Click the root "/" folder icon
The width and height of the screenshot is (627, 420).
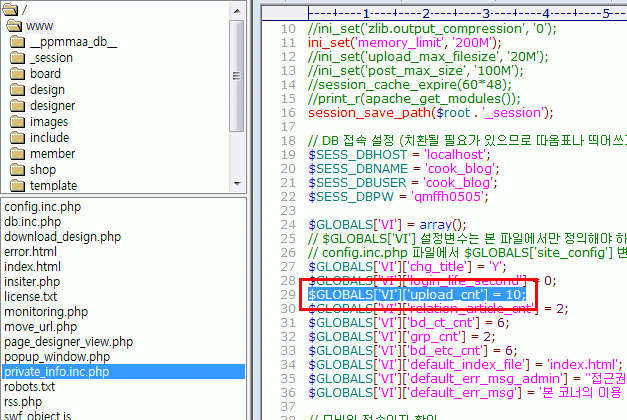tap(8, 8)
